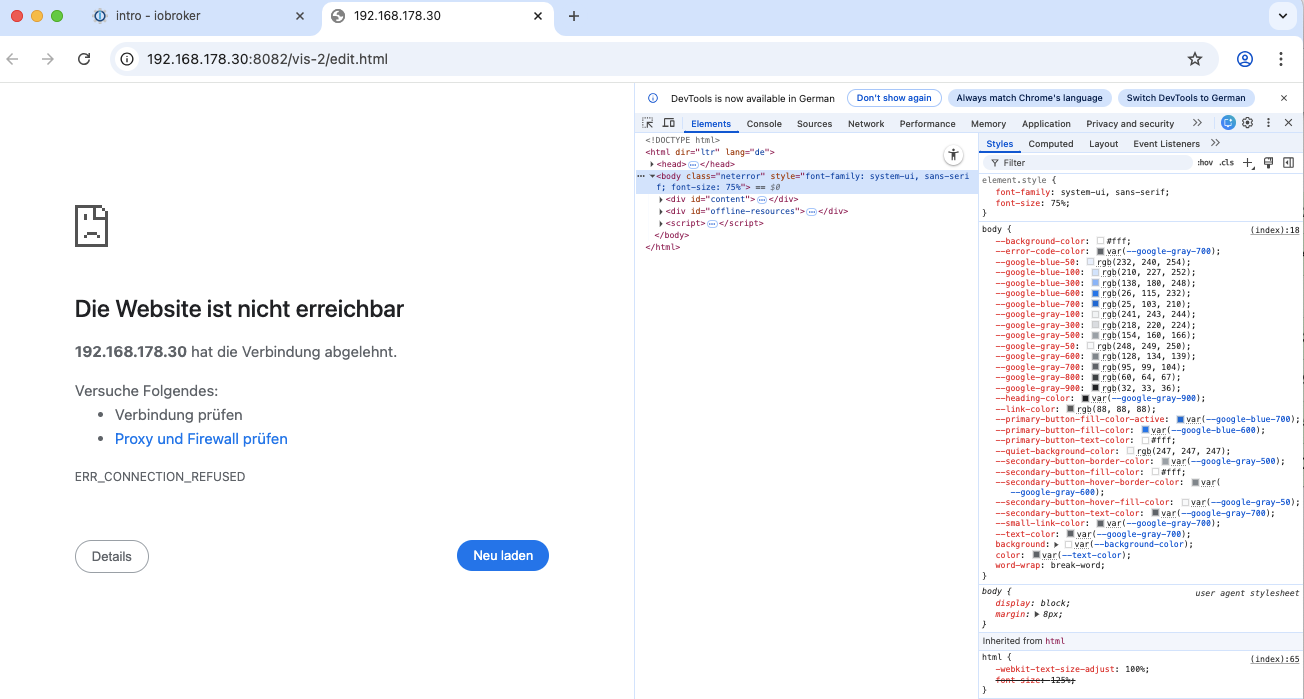Expand the script element node
Screen dimensions: 1304x699
661,223
